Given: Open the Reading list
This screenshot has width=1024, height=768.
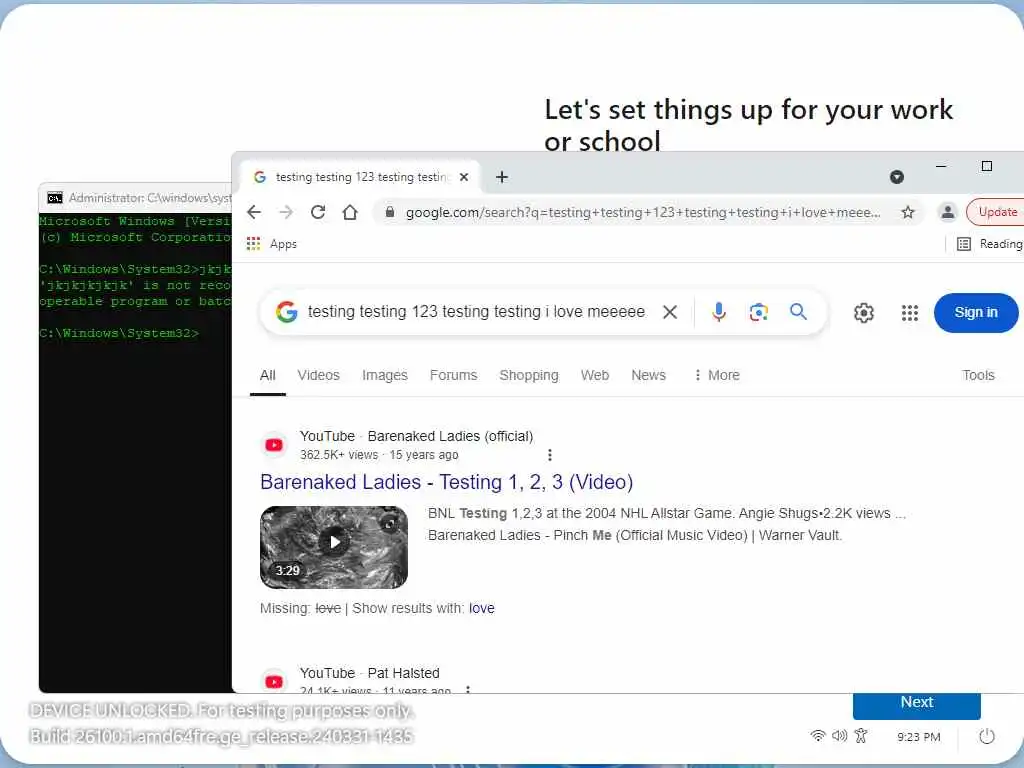Looking at the screenshot, I should click(x=989, y=244).
